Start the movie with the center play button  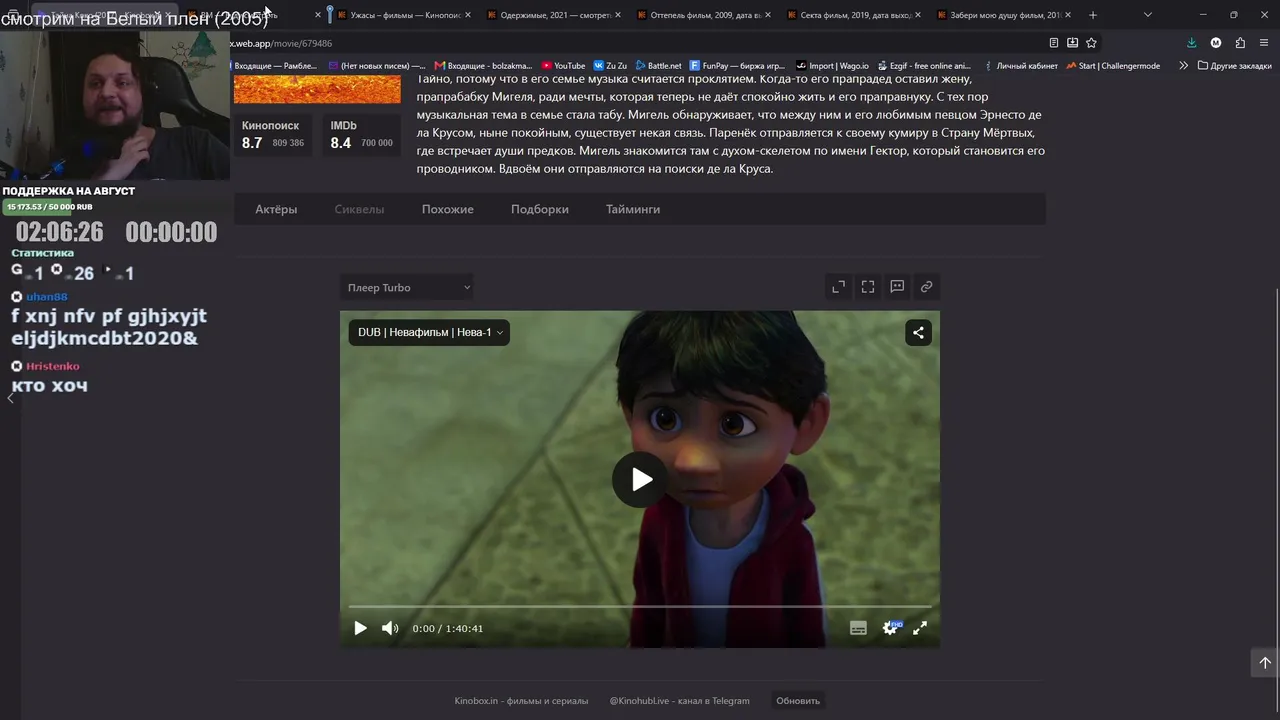click(641, 480)
